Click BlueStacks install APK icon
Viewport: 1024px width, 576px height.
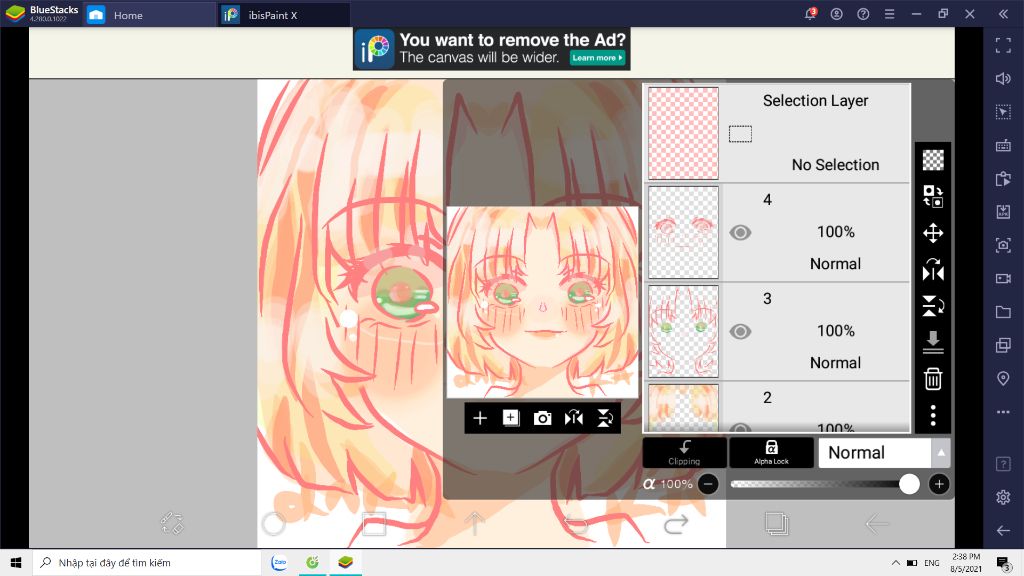(x=1003, y=212)
